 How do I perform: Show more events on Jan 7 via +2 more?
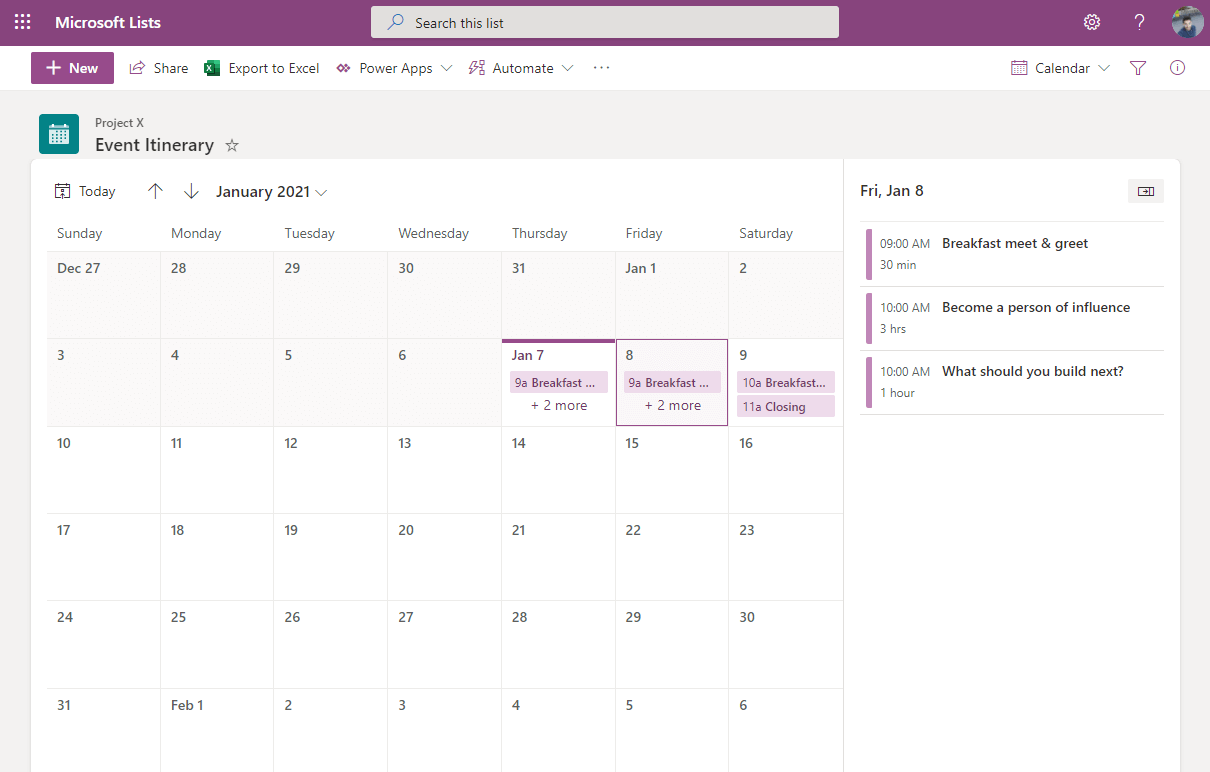[x=558, y=404]
